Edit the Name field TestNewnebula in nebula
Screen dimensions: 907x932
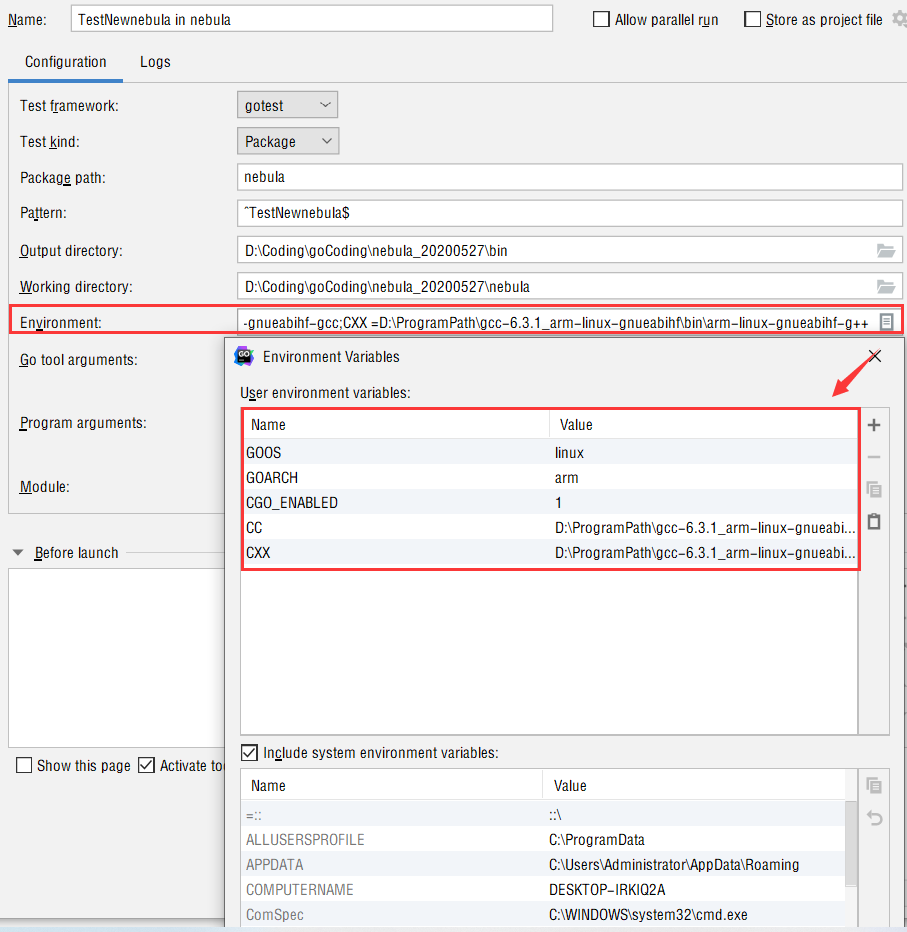coord(311,19)
